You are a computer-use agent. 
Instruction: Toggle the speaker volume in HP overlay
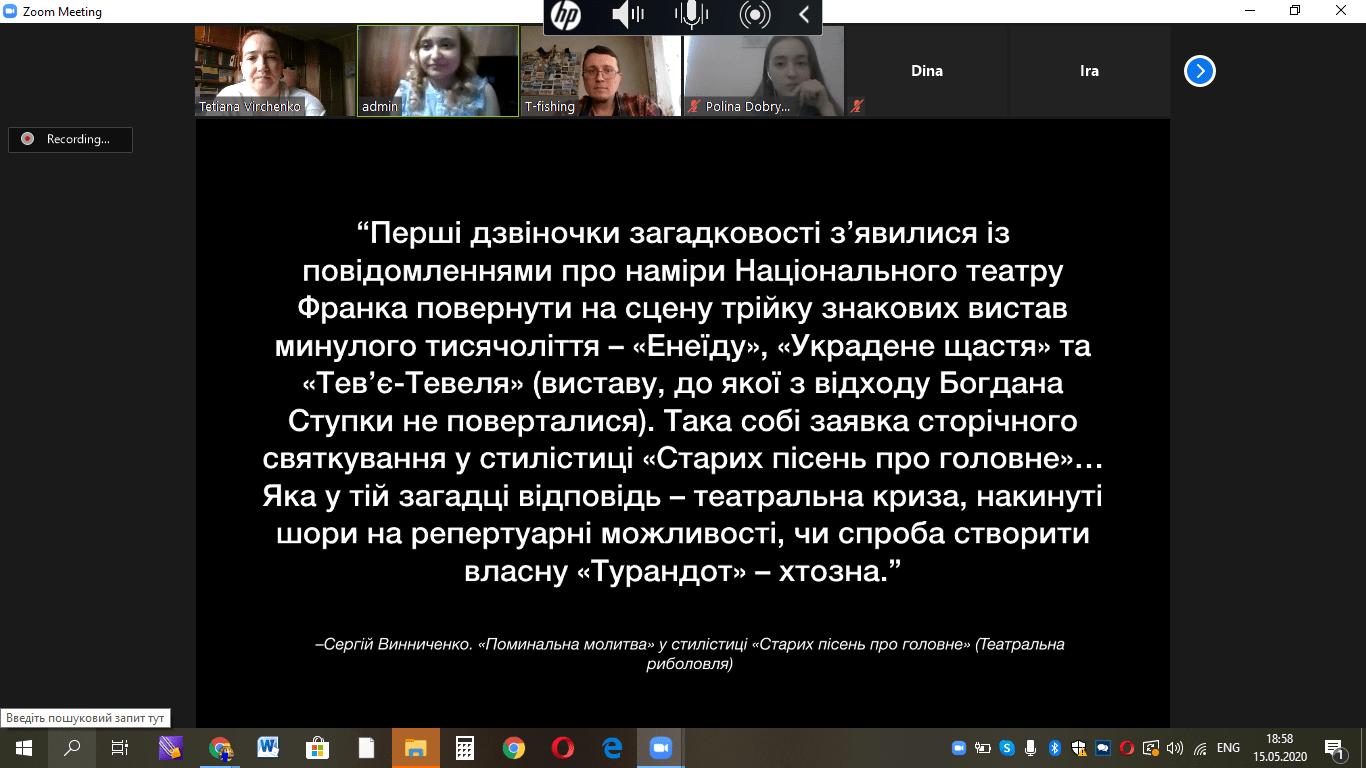tap(628, 16)
